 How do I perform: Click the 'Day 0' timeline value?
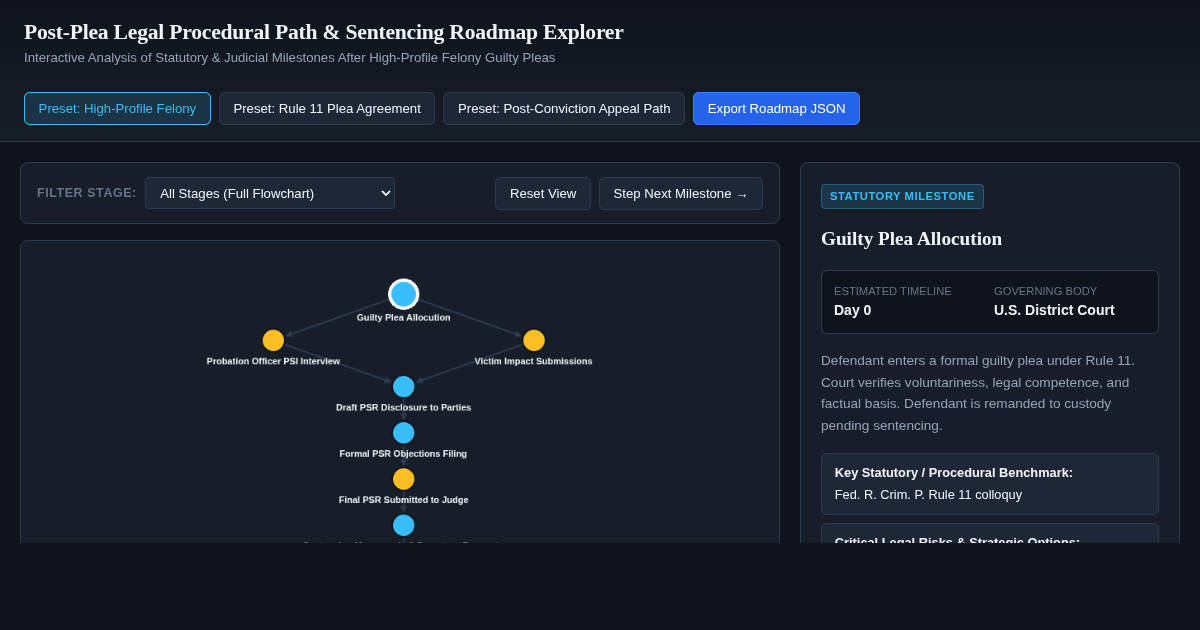pos(852,310)
